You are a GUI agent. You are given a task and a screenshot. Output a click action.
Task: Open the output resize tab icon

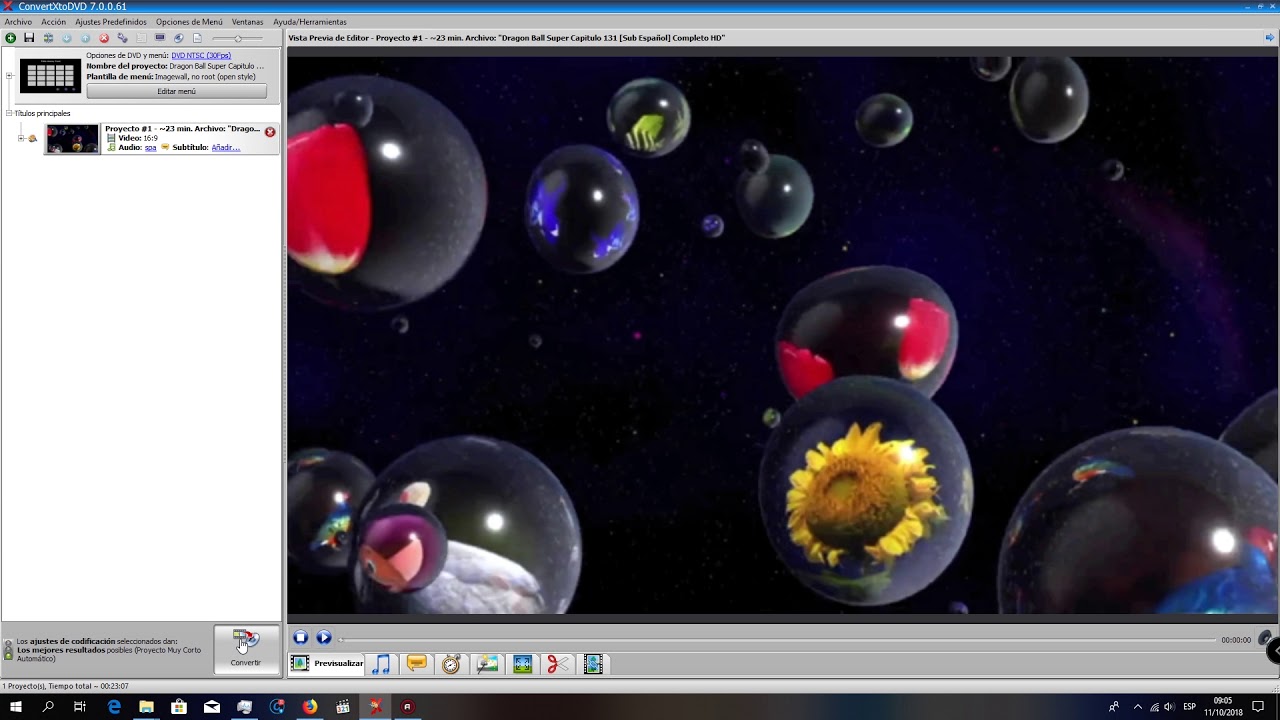pos(522,664)
